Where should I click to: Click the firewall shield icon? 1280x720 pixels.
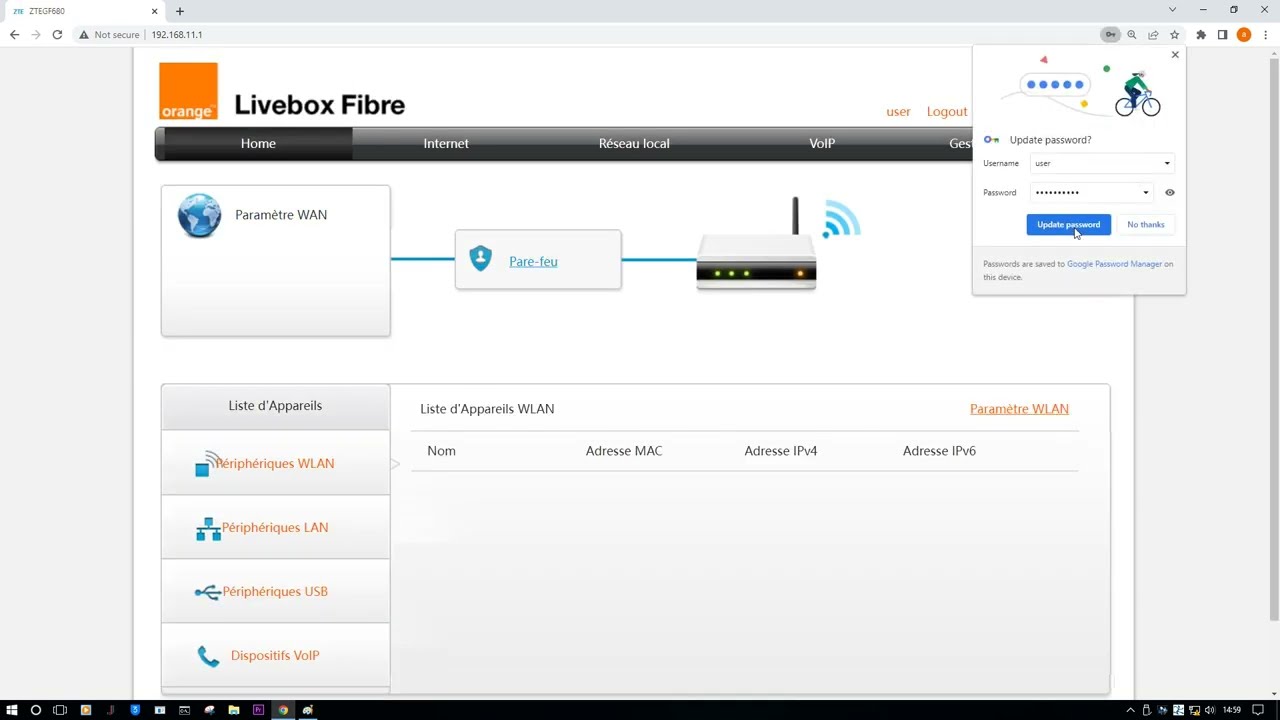coord(481,258)
